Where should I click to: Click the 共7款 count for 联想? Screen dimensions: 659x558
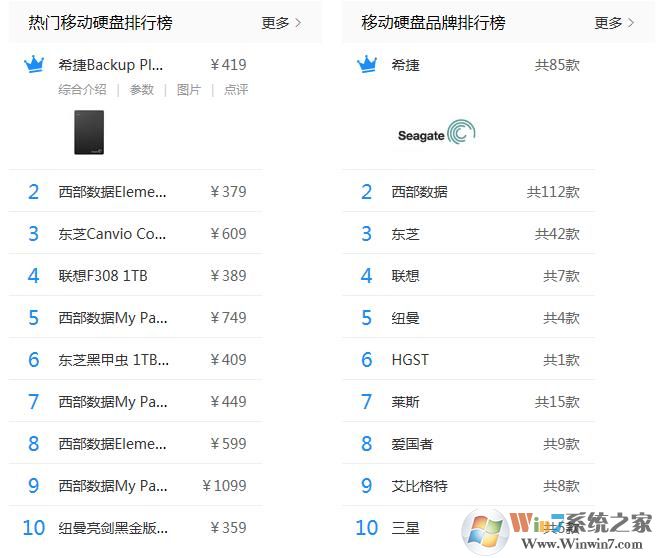coord(561,276)
